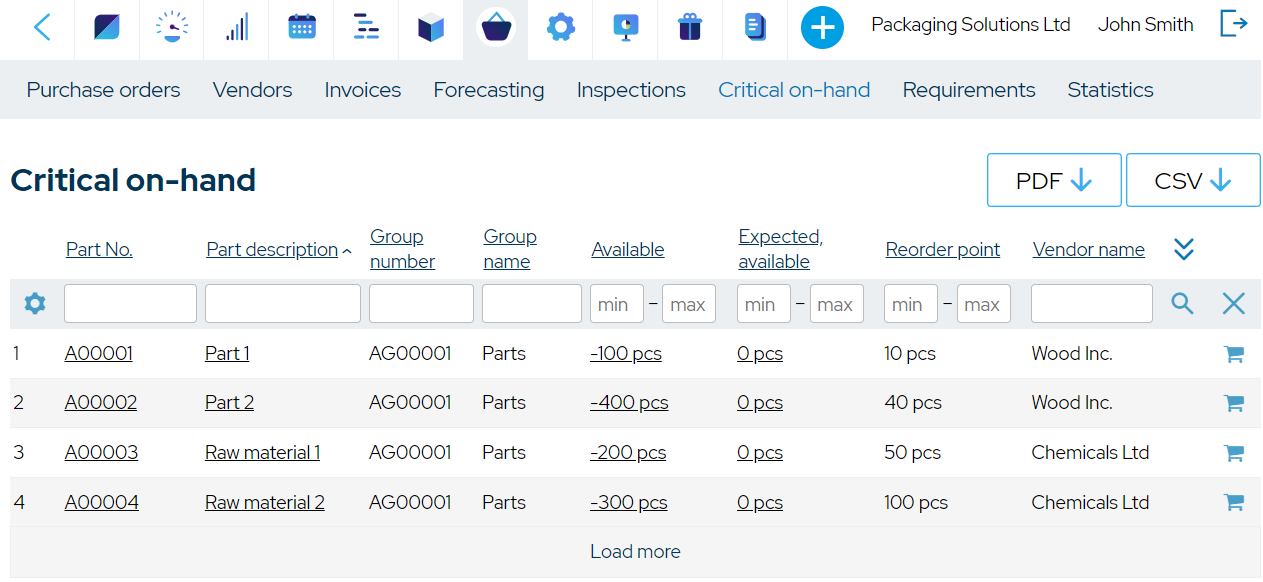Open the statistics bar chart icon
Screen dimensions: 1263x582
(236, 28)
